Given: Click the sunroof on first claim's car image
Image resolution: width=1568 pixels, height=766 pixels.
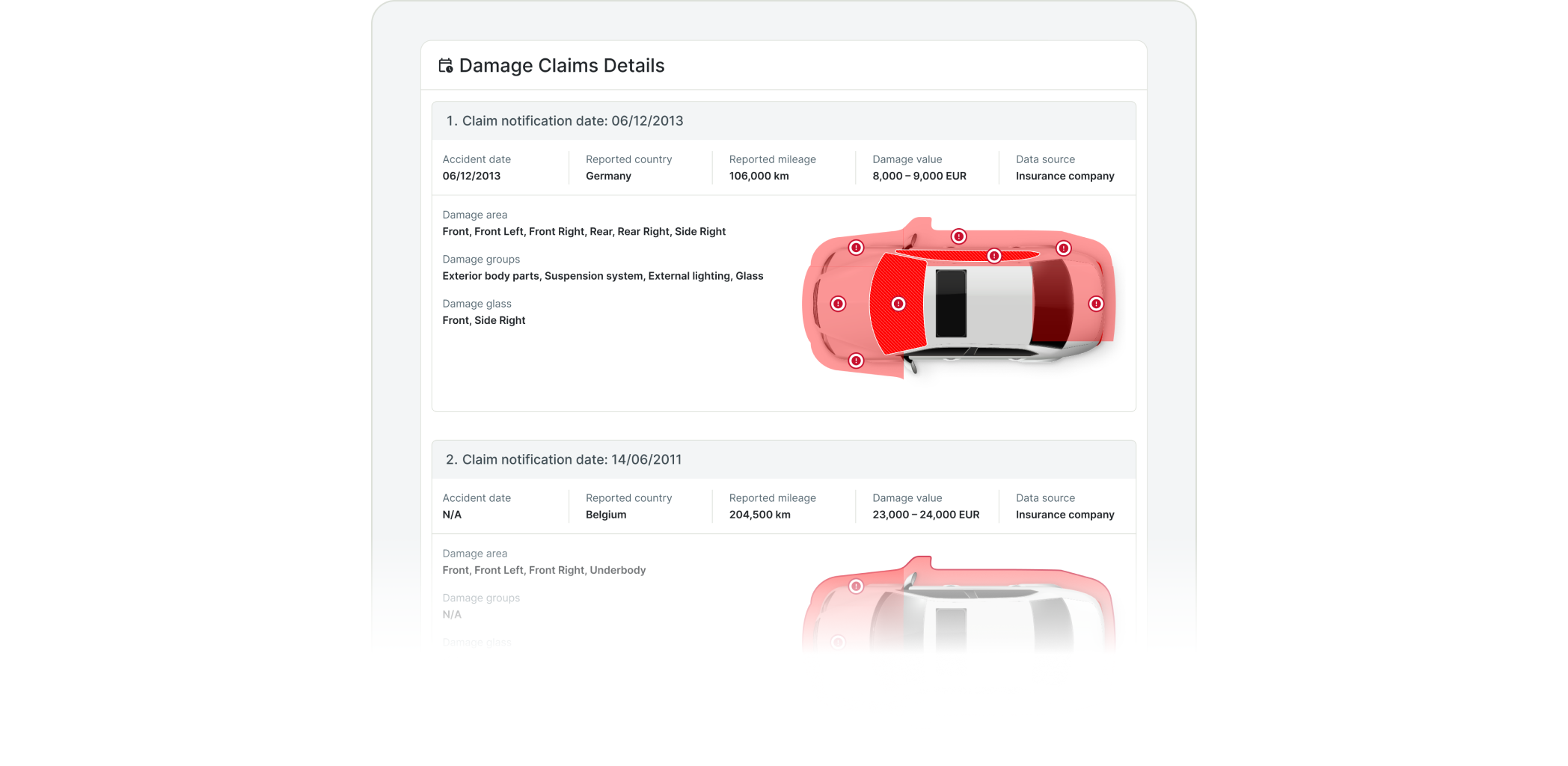Looking at the screenshot, I should tap(951, 304).
